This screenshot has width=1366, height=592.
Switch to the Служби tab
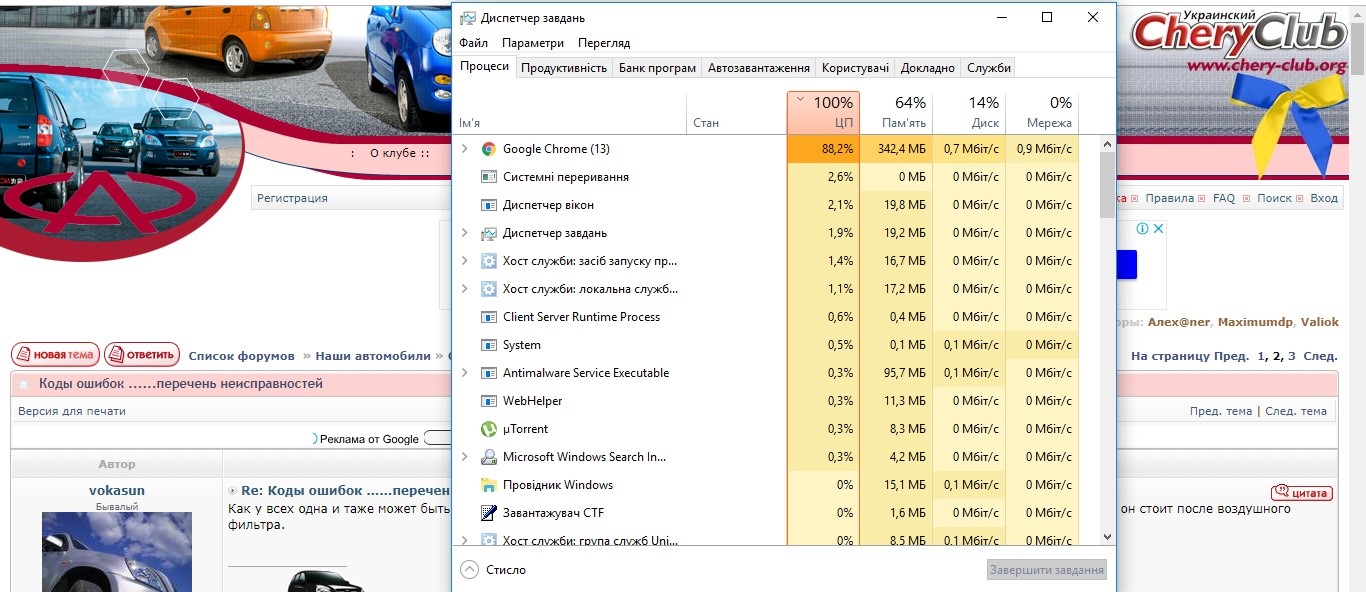coord(989,68)
